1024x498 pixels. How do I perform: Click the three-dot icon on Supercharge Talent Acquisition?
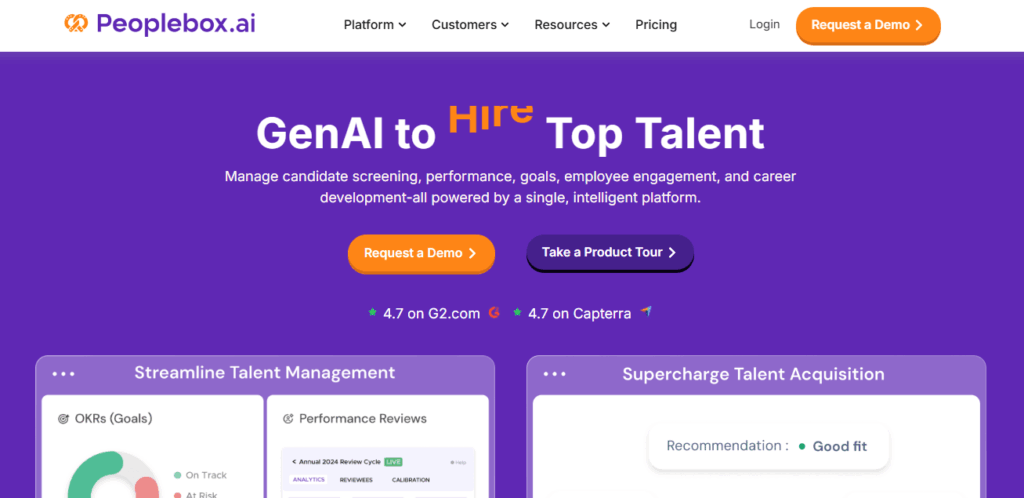(554, 375)
